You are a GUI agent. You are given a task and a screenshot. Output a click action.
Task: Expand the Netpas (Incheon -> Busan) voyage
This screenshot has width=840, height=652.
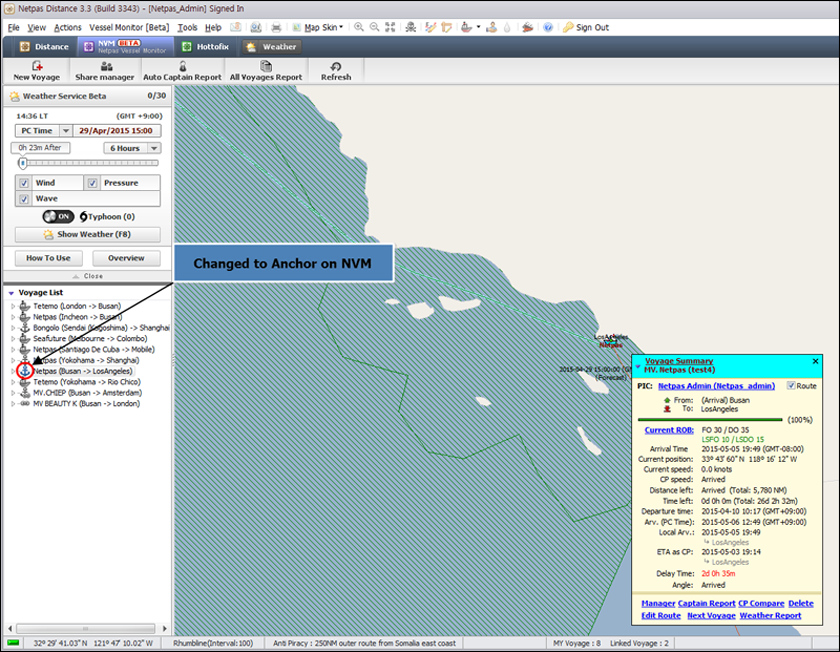coord(13,317)
